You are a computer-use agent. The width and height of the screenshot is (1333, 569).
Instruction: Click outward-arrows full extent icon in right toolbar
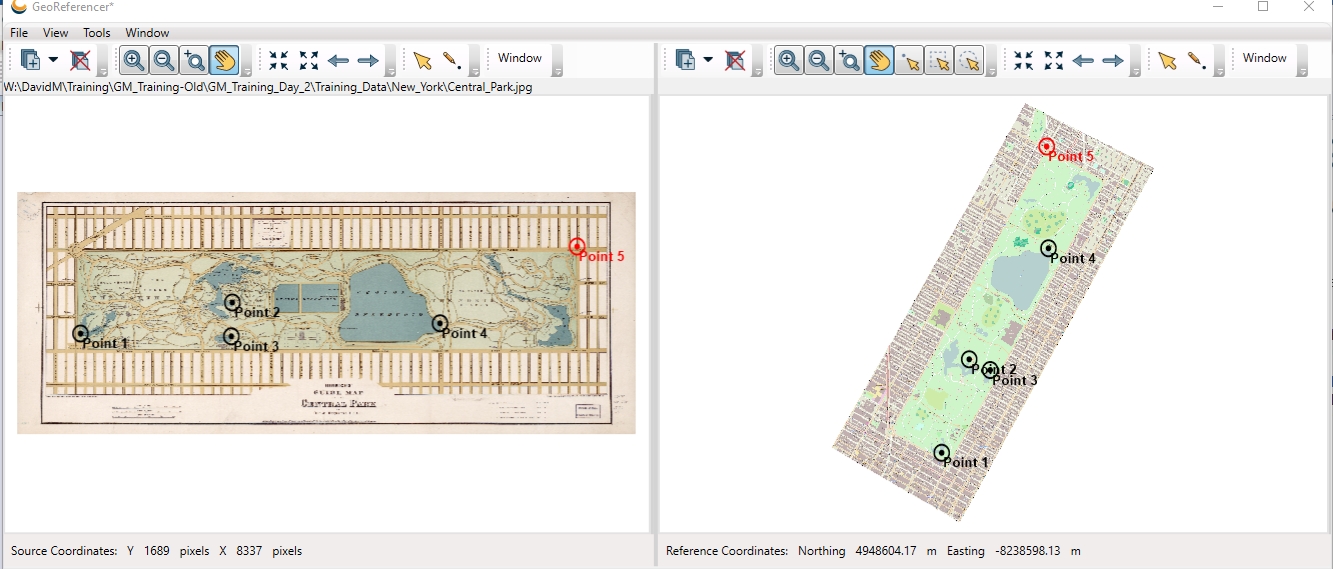coord(1053,61)
